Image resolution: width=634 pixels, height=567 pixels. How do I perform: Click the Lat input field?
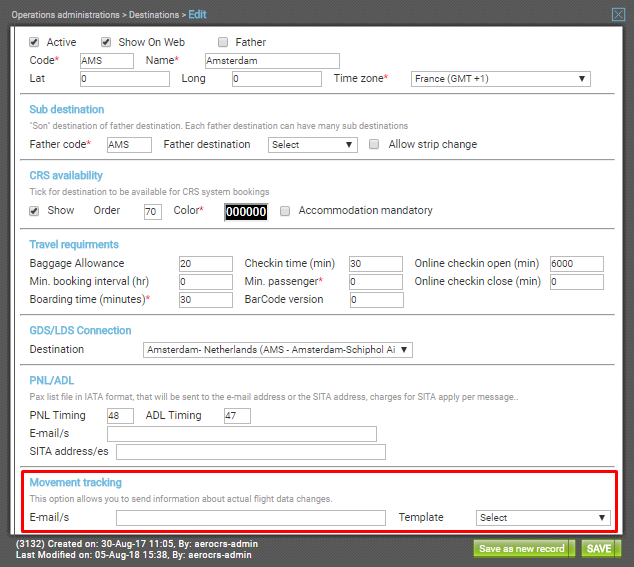[125, 79]
